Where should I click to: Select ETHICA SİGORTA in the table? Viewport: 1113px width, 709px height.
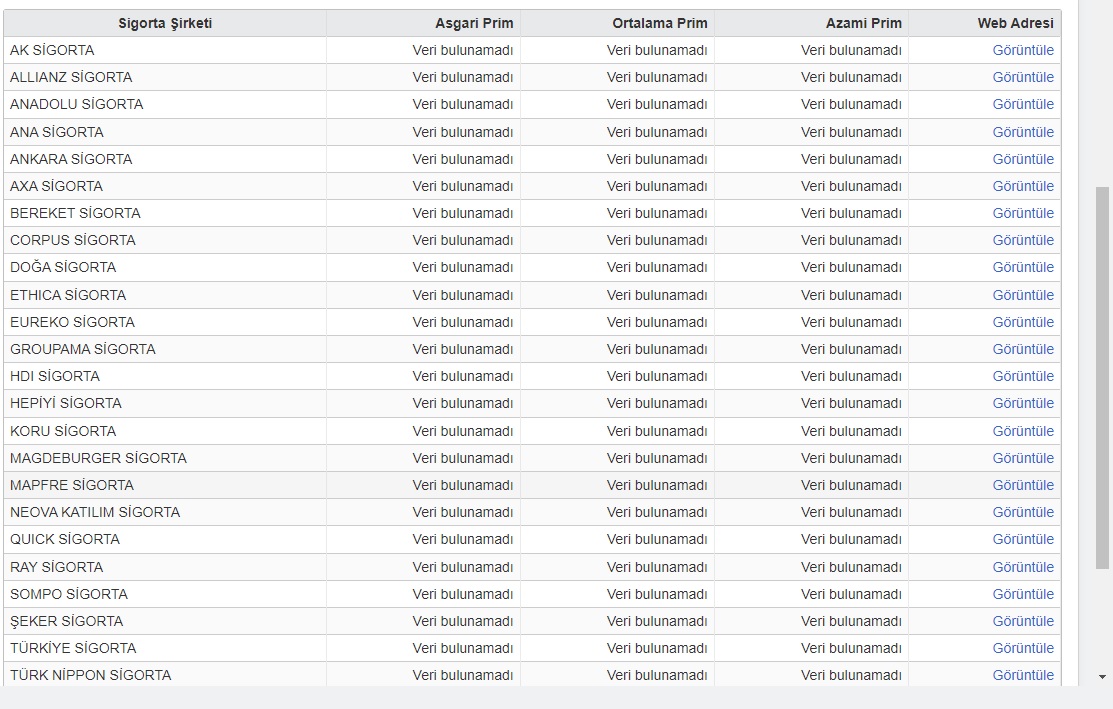68,295
